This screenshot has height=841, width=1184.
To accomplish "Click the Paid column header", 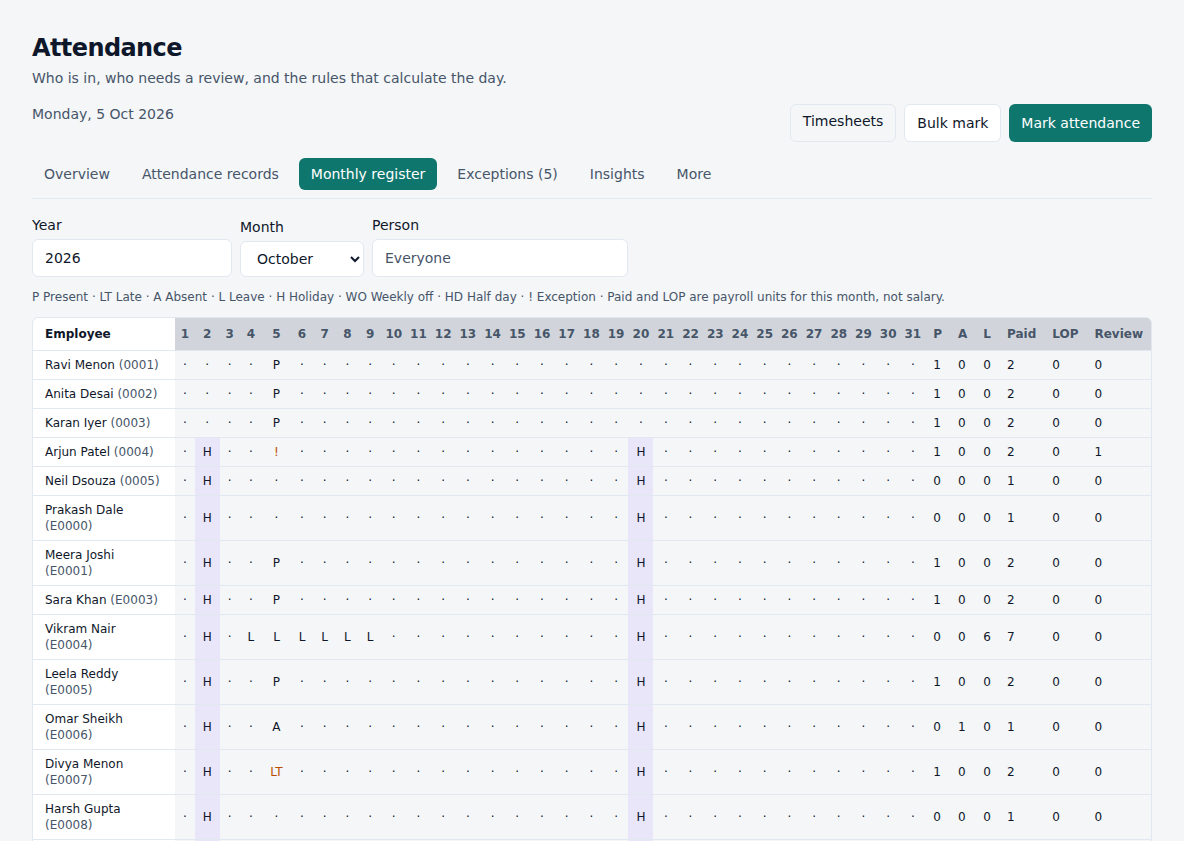I will [x=1021, y=334].
